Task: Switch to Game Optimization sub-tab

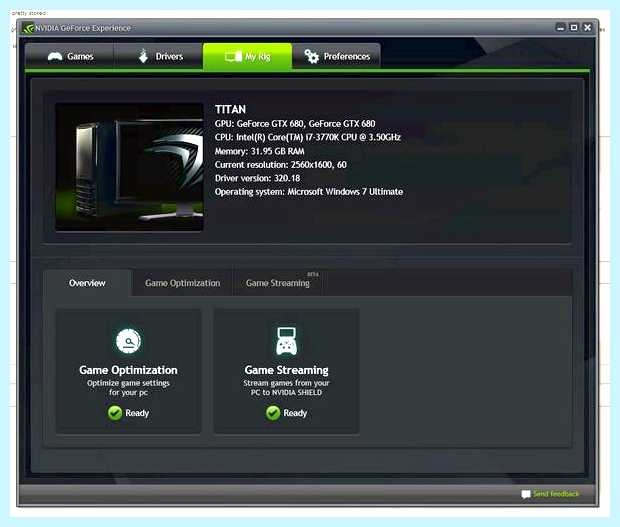Action: point(182,283)
